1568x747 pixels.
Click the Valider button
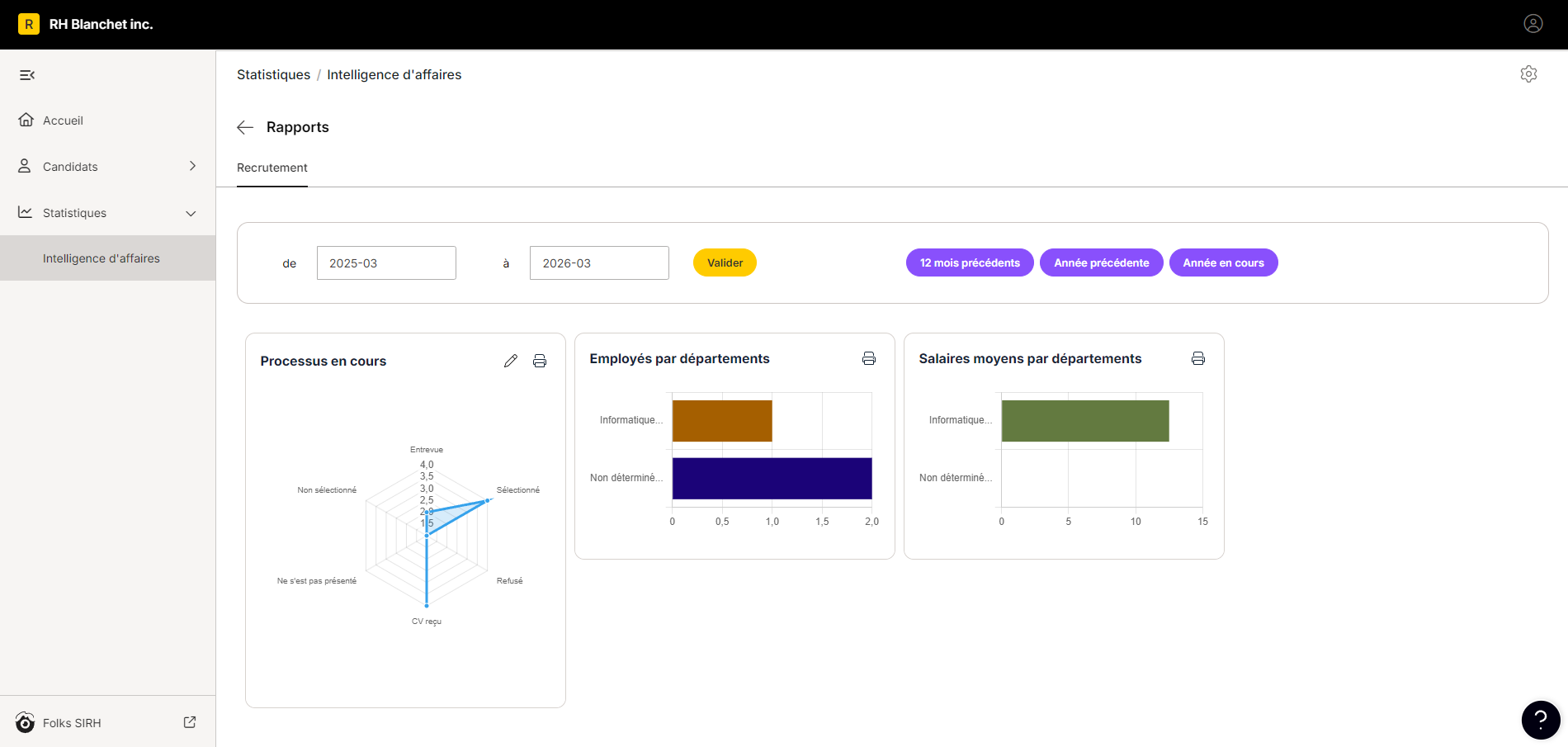(x=725, y=262)
